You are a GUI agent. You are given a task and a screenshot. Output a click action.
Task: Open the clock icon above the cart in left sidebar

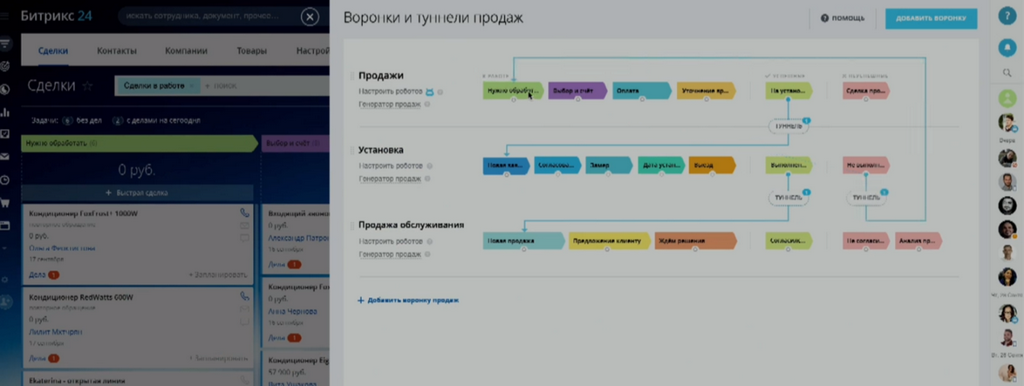[x=5, y=180]
